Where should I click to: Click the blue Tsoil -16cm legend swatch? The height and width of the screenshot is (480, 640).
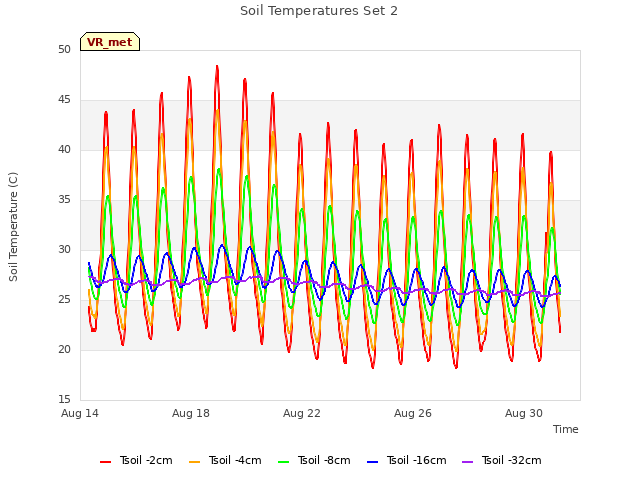point(373,462)
